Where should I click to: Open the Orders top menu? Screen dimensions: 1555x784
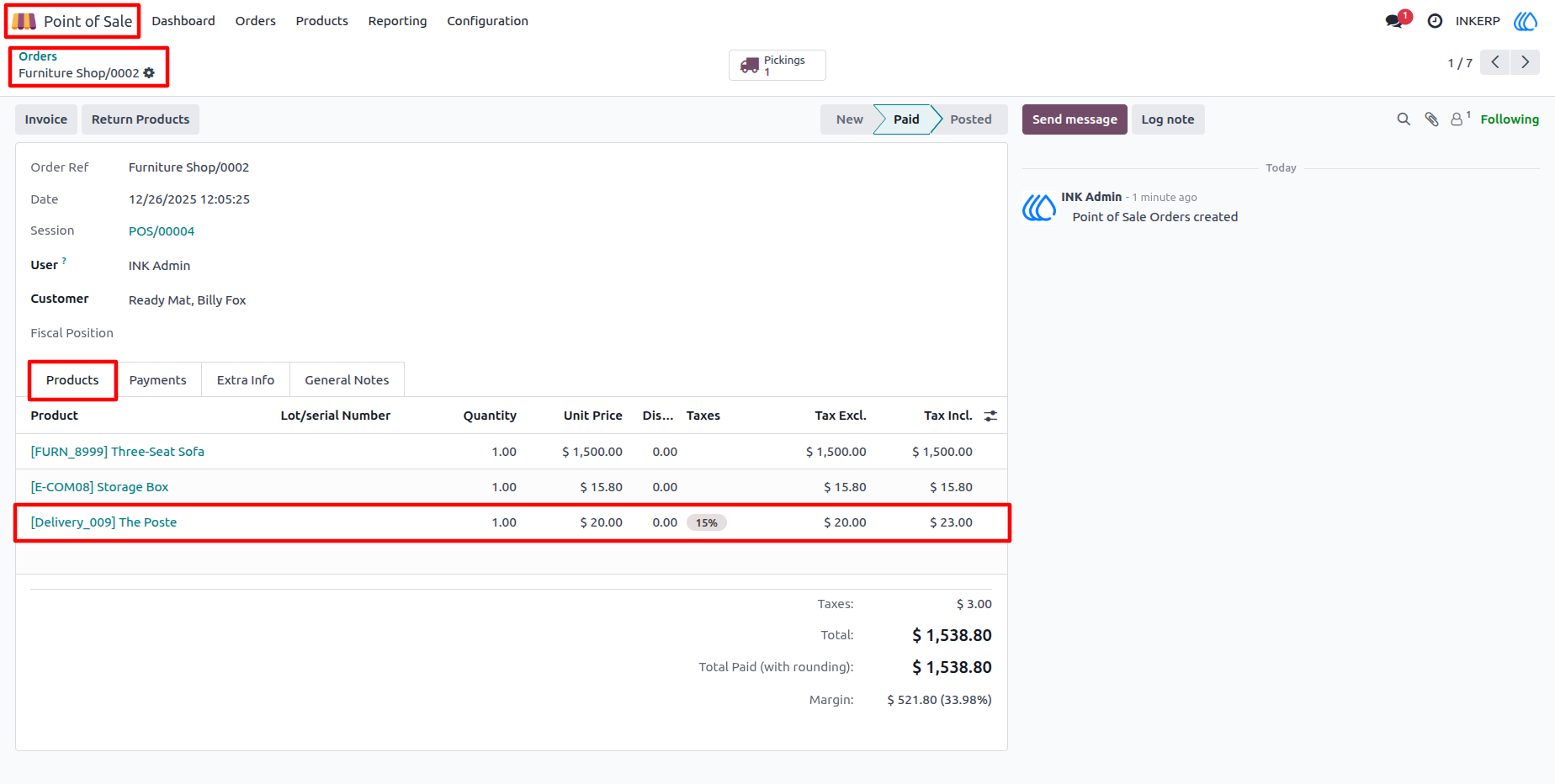[256, 21]
